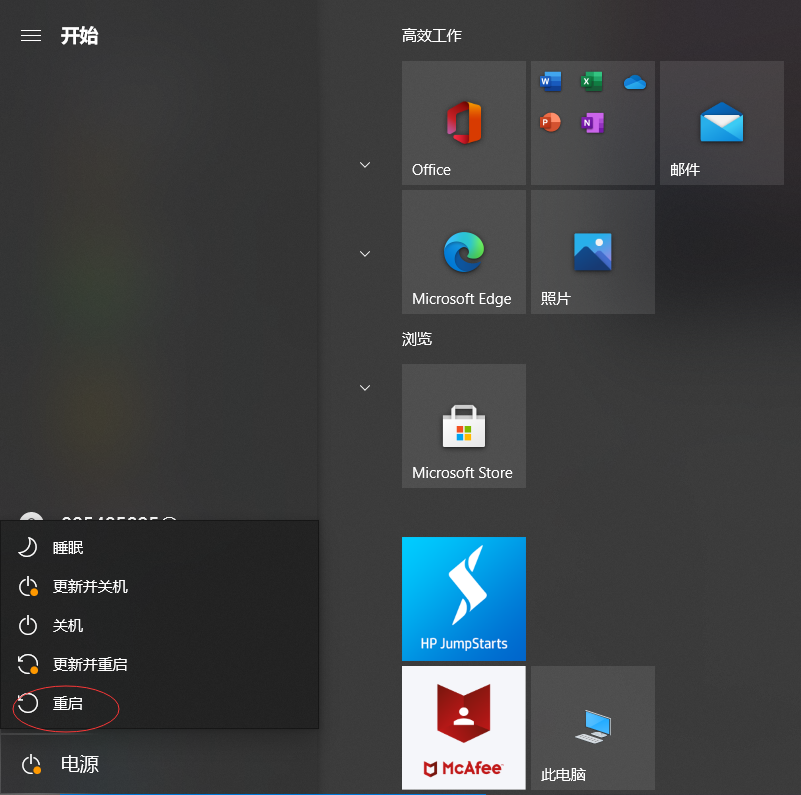Select 更新并重启 in the power menu
The width and height of the screenshot is (801, 795).
coord(159,664)
